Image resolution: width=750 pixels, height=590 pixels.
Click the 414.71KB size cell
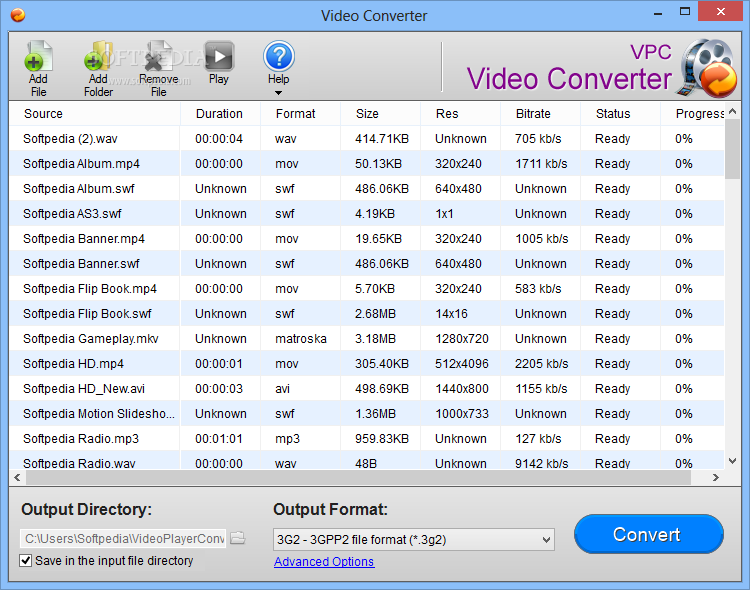click(x=382, y=139)
